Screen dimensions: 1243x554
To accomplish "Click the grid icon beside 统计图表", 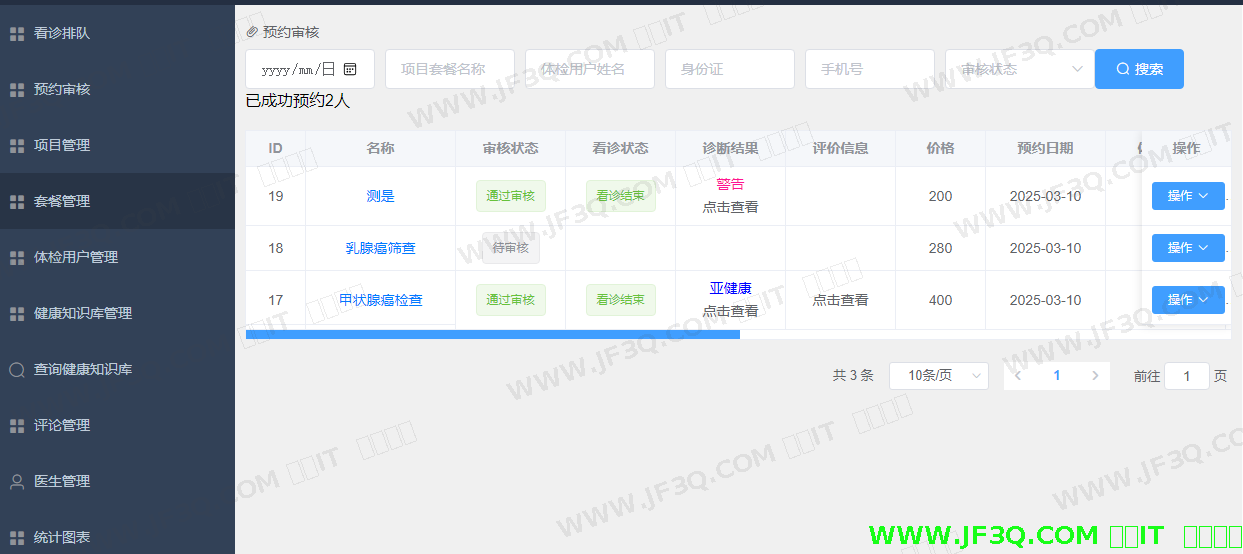I will (x=17, y=538).
